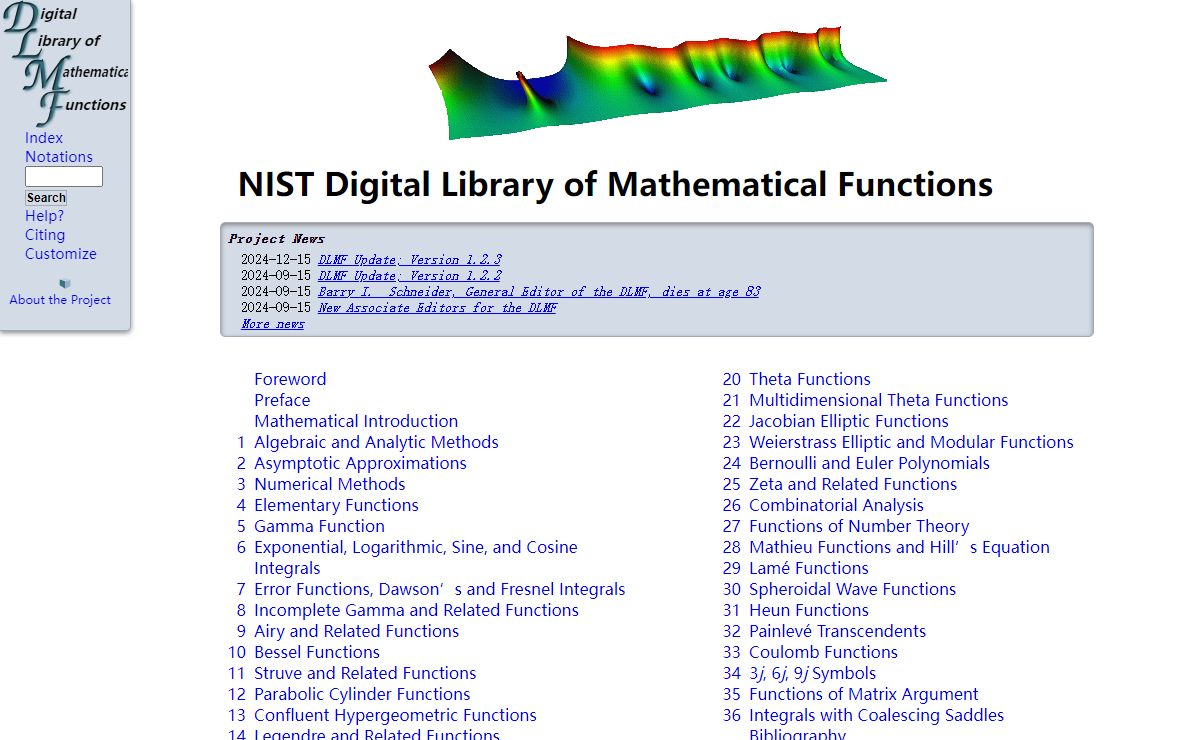Open chapter 21 Multidimensional Theta Functions

(878, 400)
